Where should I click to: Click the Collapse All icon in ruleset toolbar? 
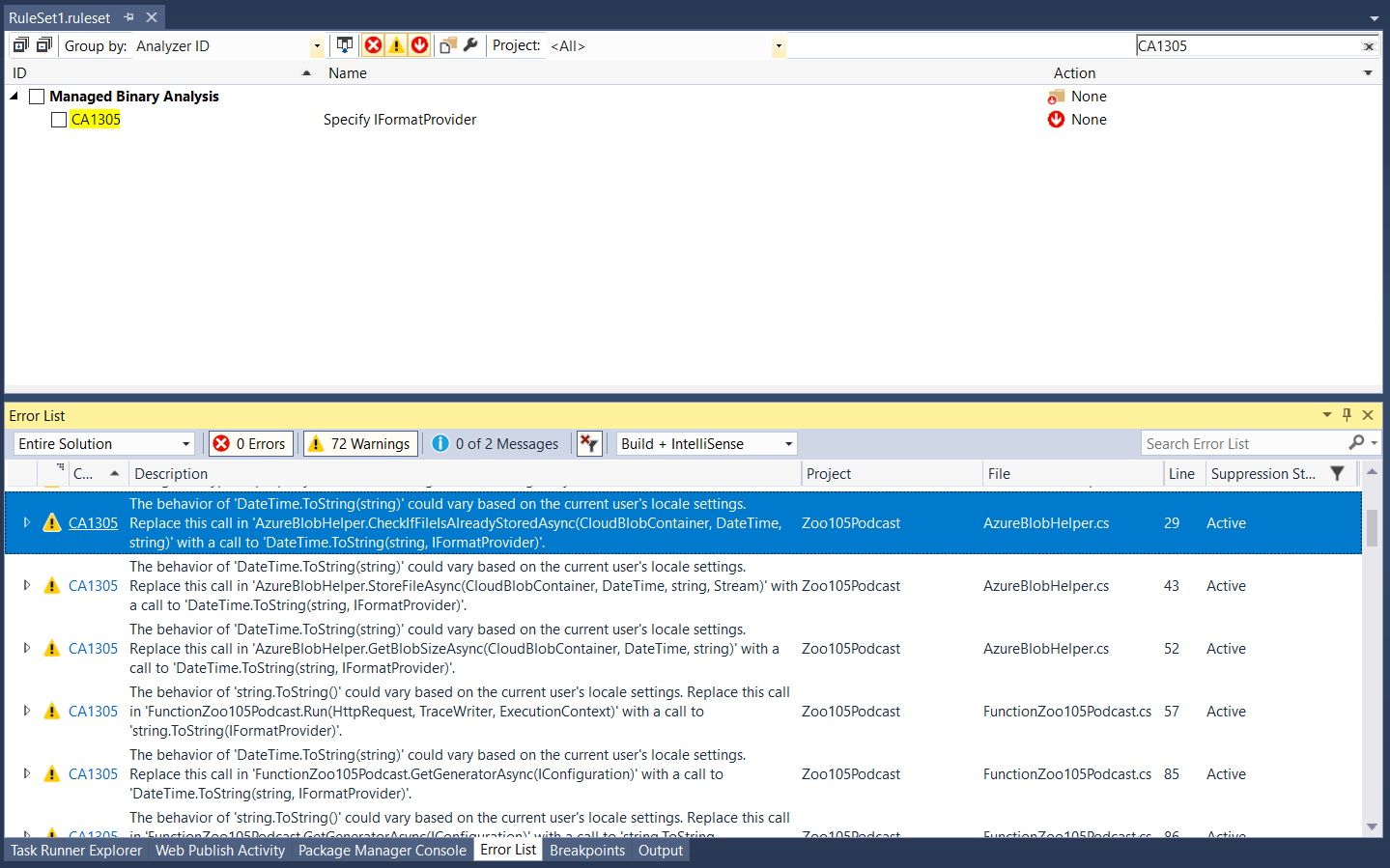tap(44, 45)
